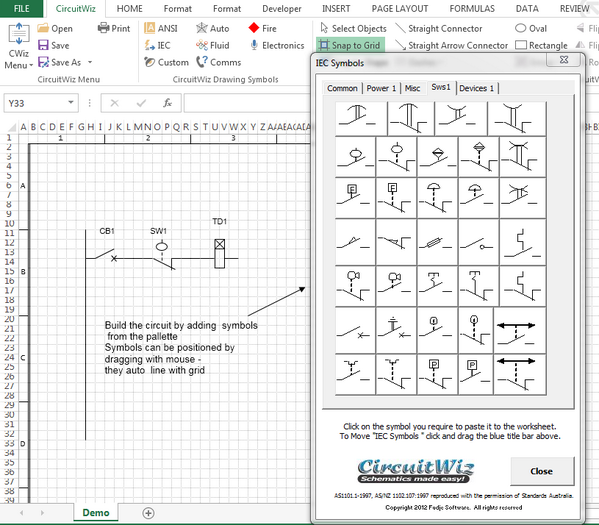Select the CircuitWiz ribbon tab
This screenshot has height=525, width=599.
tap(75, 8)
